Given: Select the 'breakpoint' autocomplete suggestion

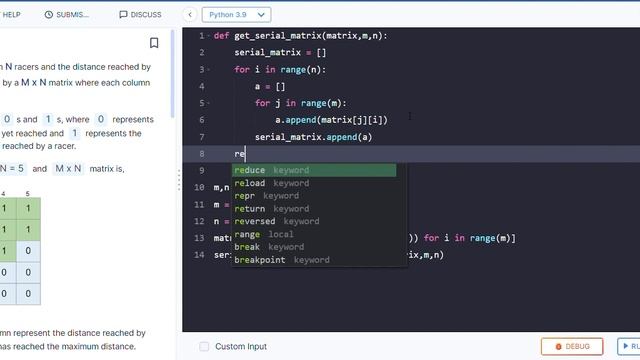Looking at the screenshot, I should pyautogui.click(x=314, y=260).
